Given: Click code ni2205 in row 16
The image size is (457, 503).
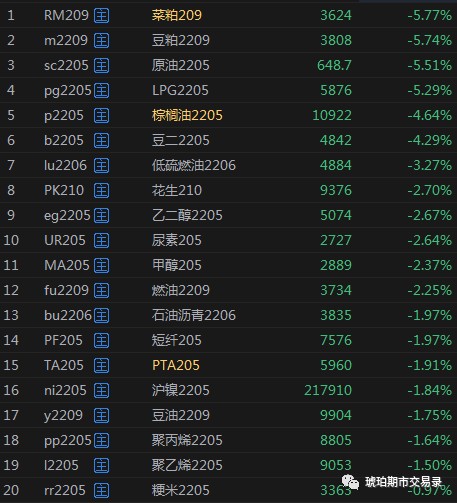Looking at the screenshot, I should [x=65, y=390].
